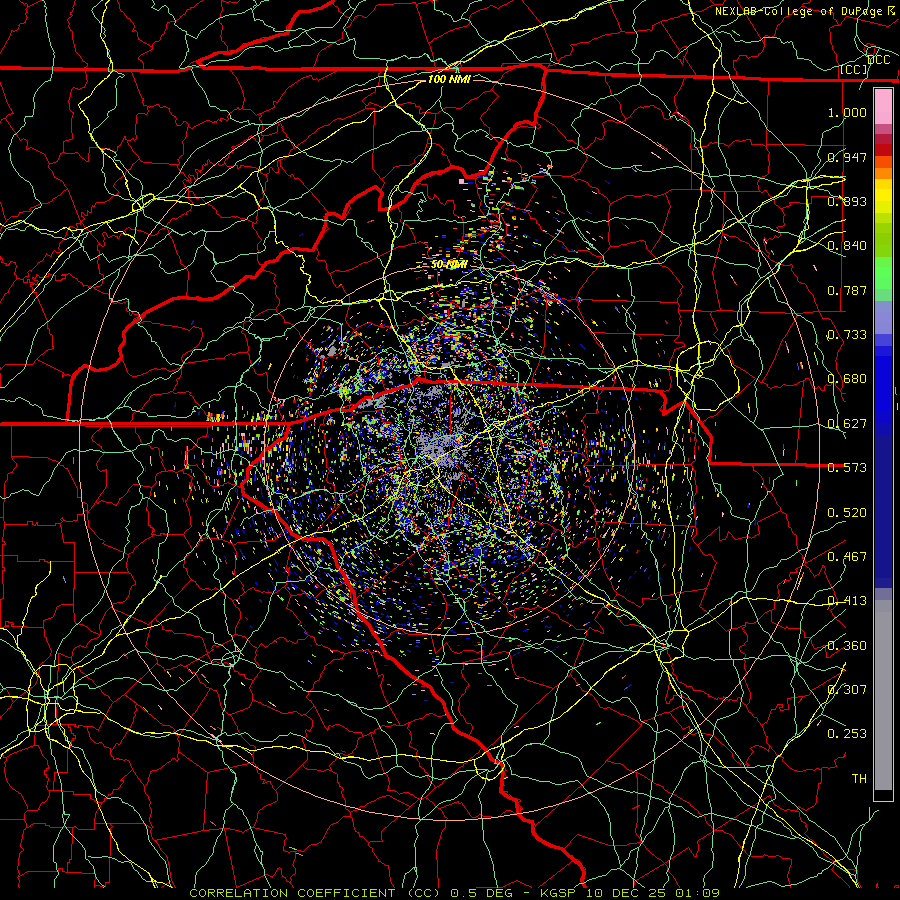
Task: Click the 0.467 scale value
Action: point(847,557)
